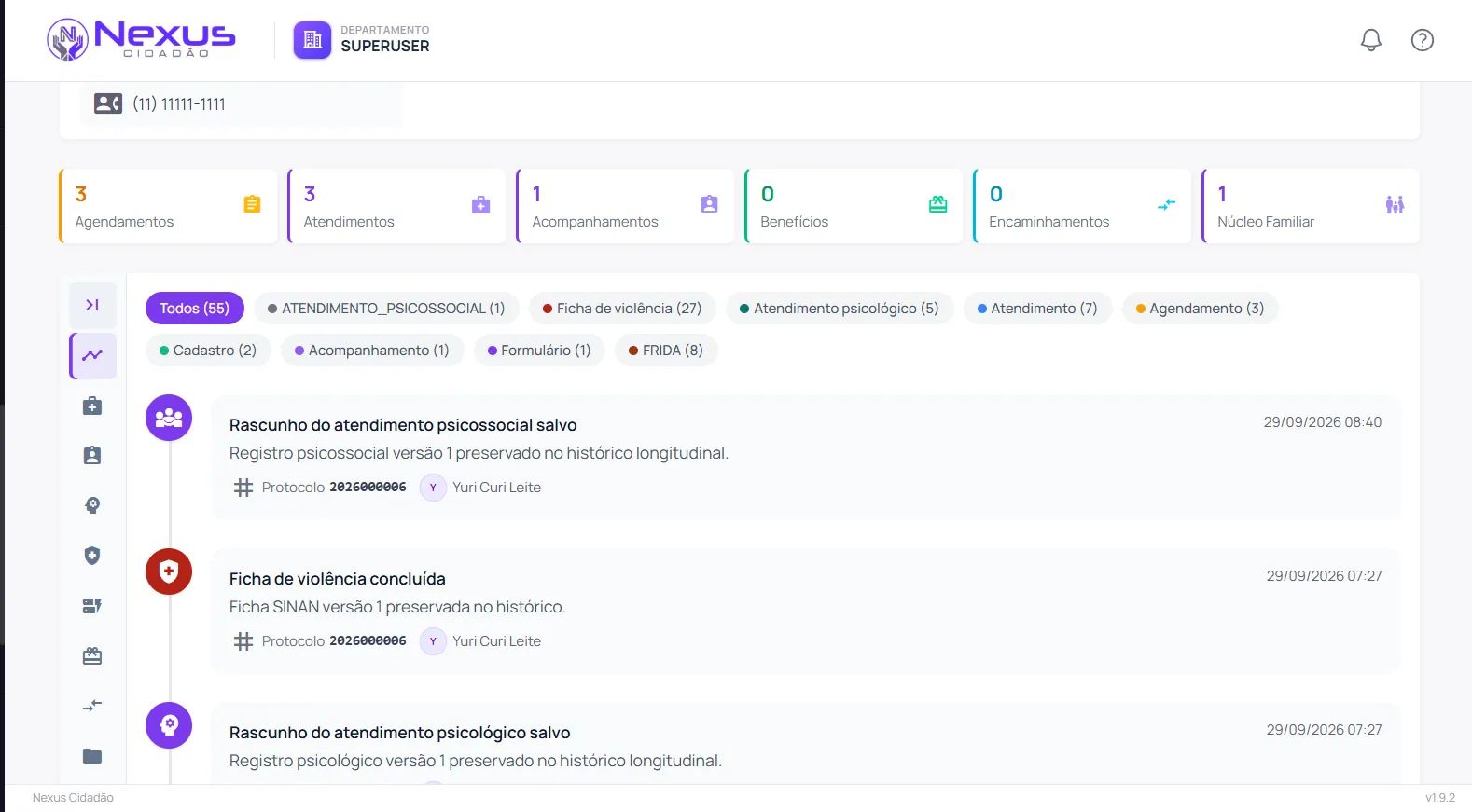This screenshot has height=812, width=1472.
Task: Filter by Cadastro (2)
Action: click(208, 351)
